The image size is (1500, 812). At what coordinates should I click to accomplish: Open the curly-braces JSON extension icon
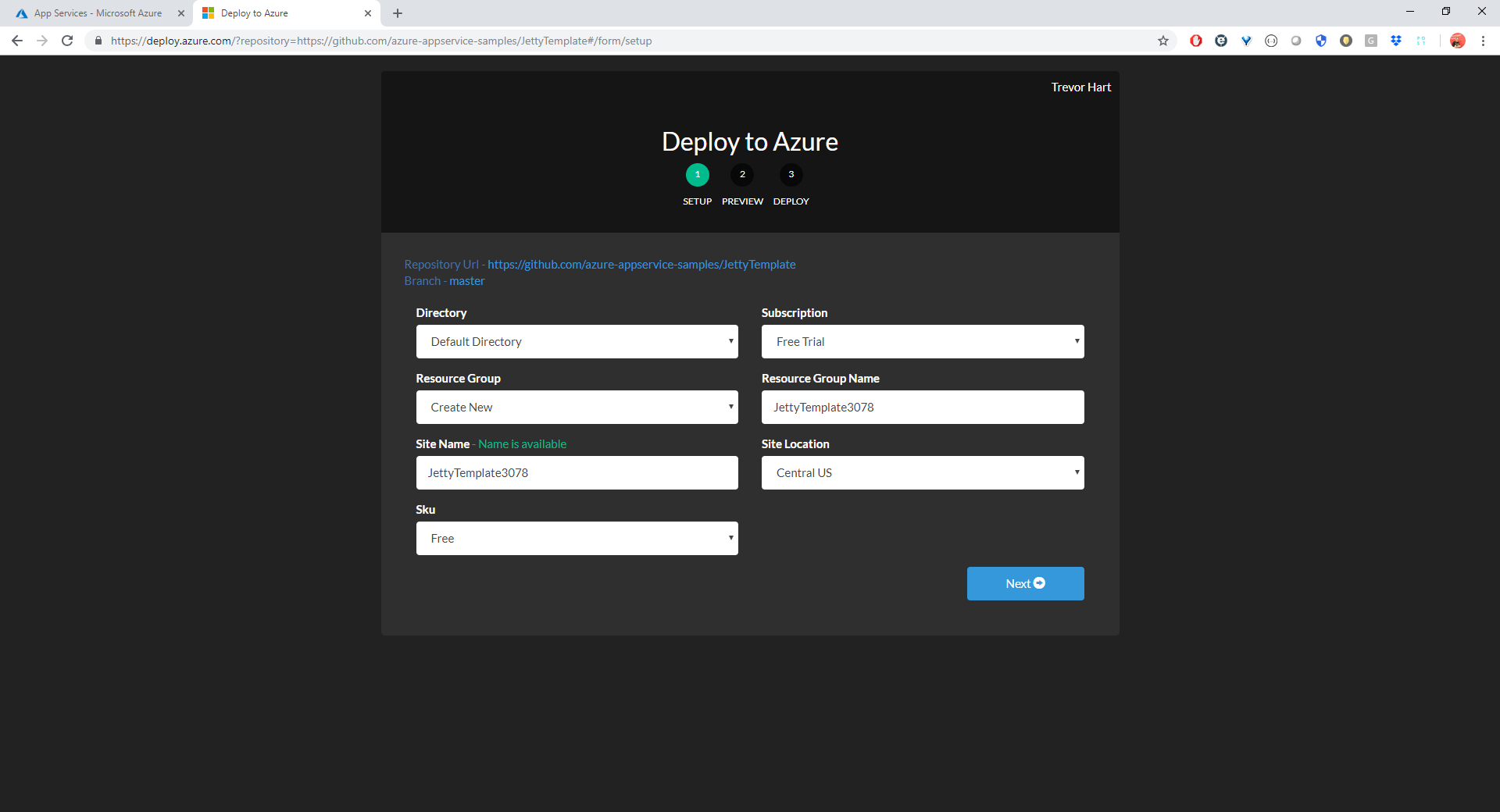pyautogui.click(x=1271, y=41)
